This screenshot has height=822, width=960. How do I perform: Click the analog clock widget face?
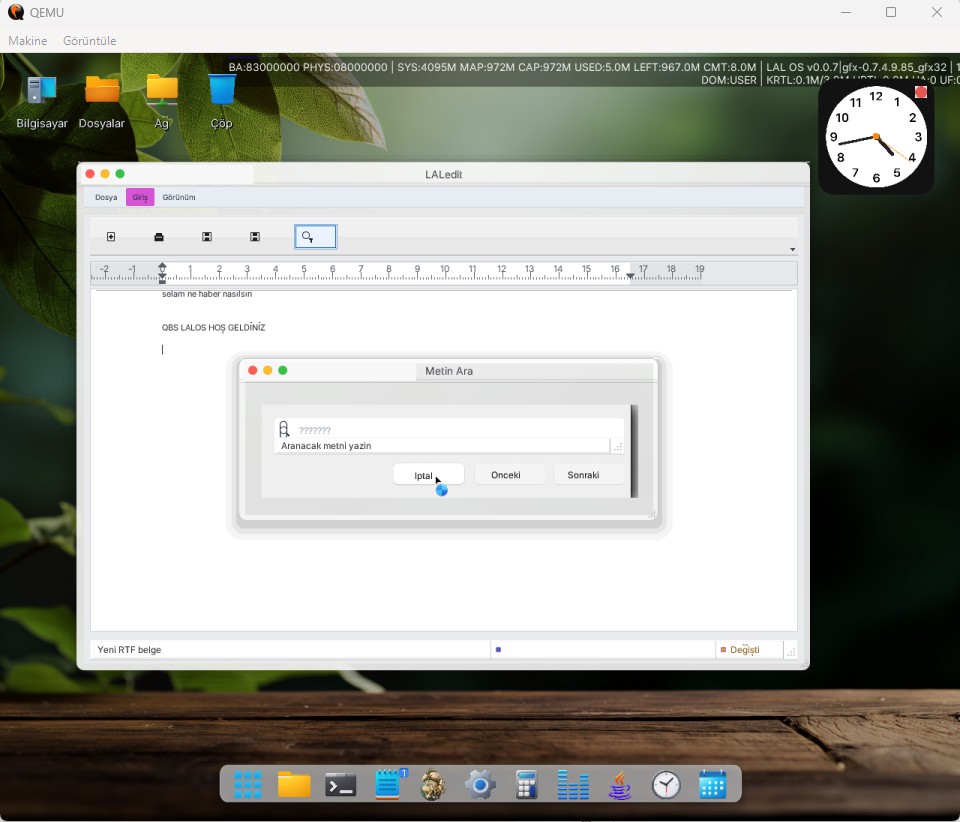[876, 136]
